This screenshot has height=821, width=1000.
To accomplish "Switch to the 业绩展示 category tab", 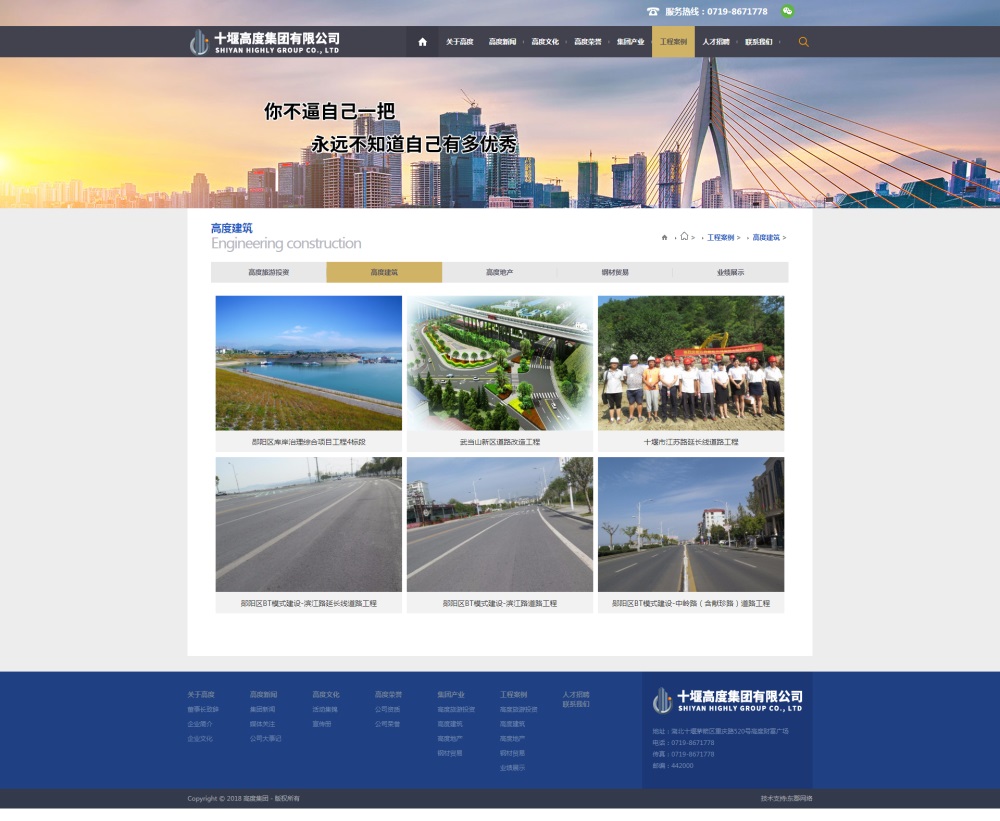I will 730,272.
